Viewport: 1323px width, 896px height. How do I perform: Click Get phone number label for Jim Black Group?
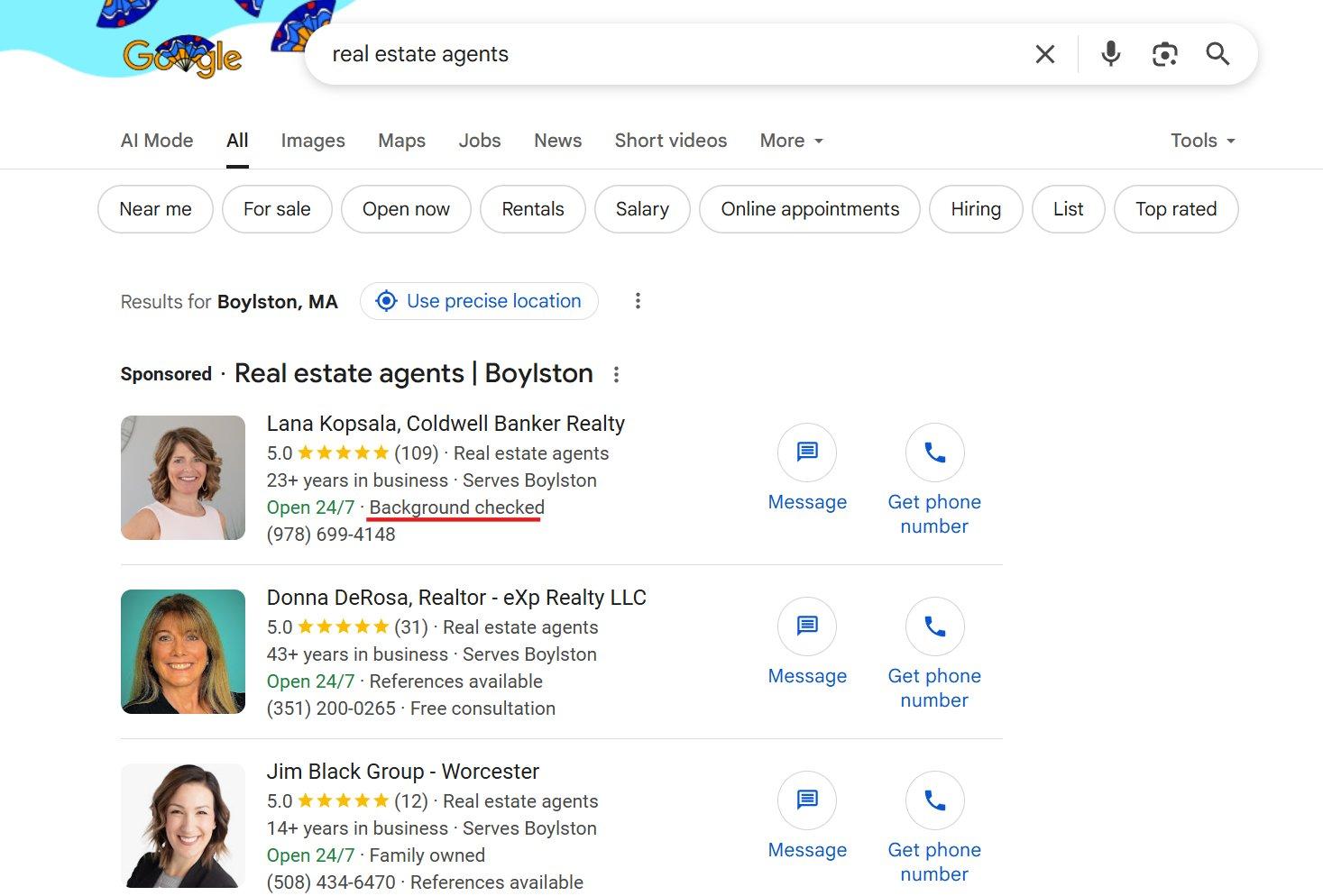tap(934, 862)
